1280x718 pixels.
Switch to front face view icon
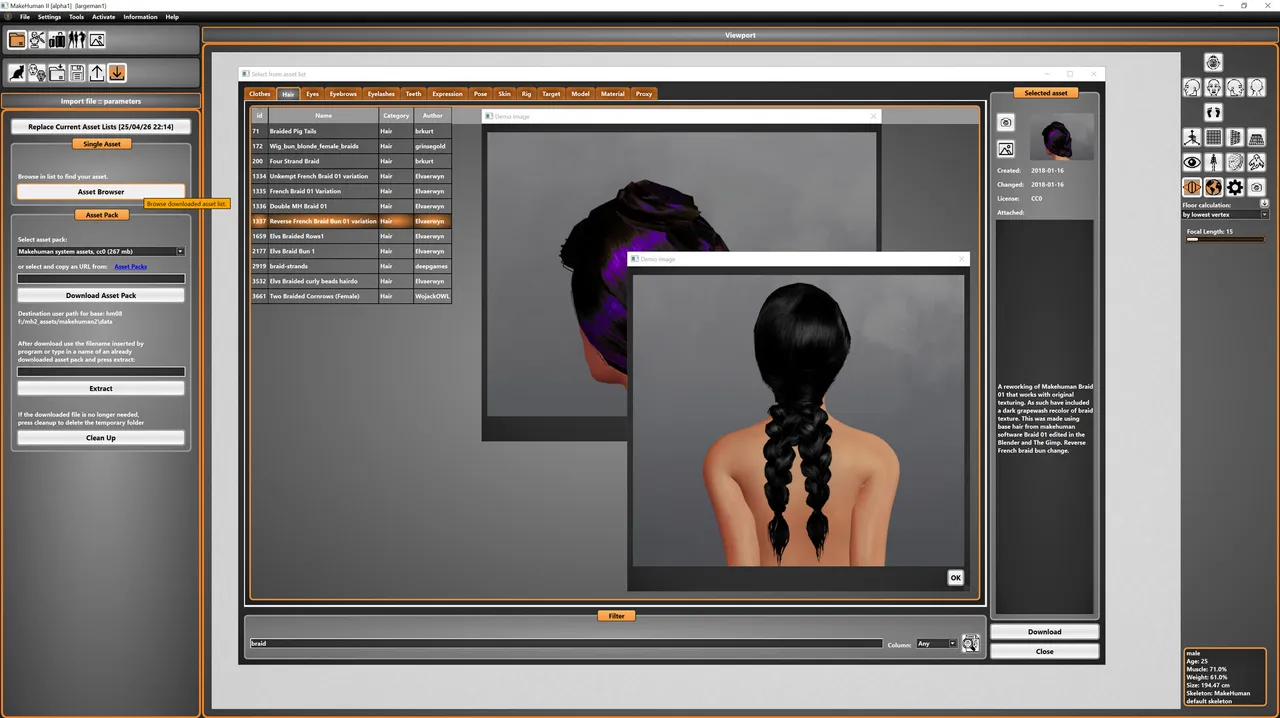[x=1213, y=88]
